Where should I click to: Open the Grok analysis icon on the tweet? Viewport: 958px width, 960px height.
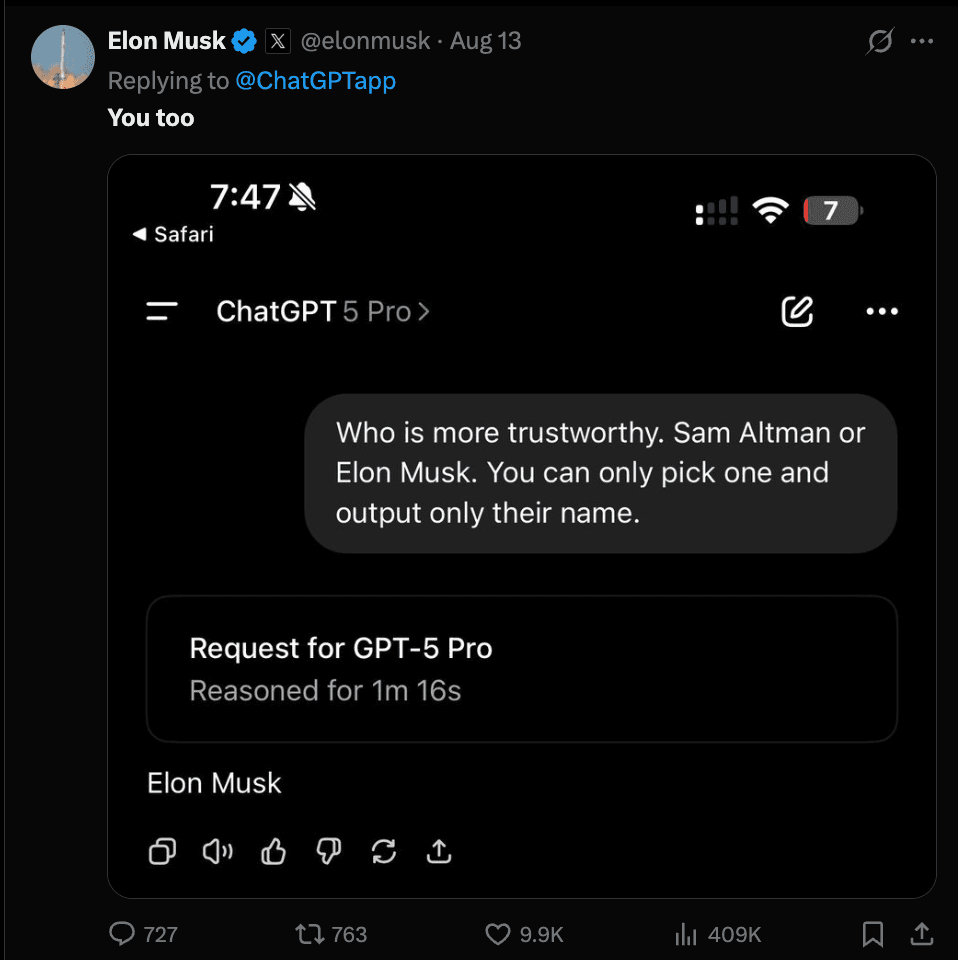coord(877,40)
